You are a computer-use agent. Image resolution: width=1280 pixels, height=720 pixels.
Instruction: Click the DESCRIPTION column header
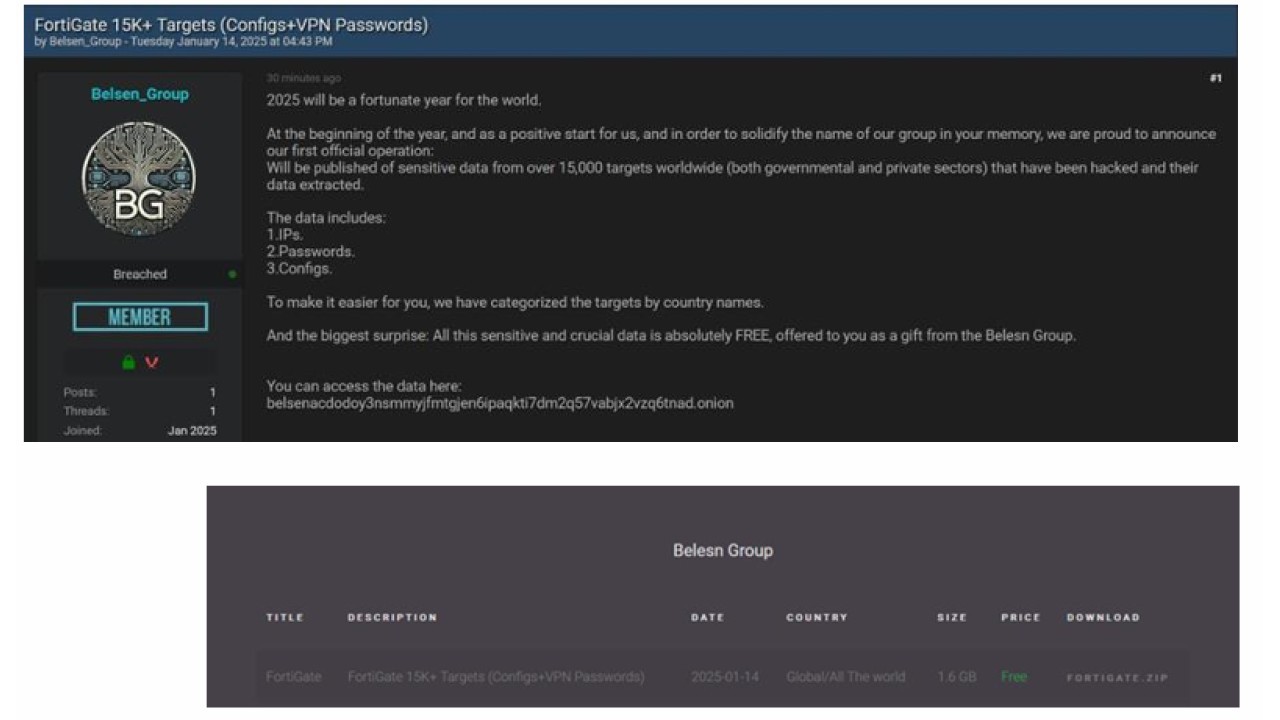392,617
